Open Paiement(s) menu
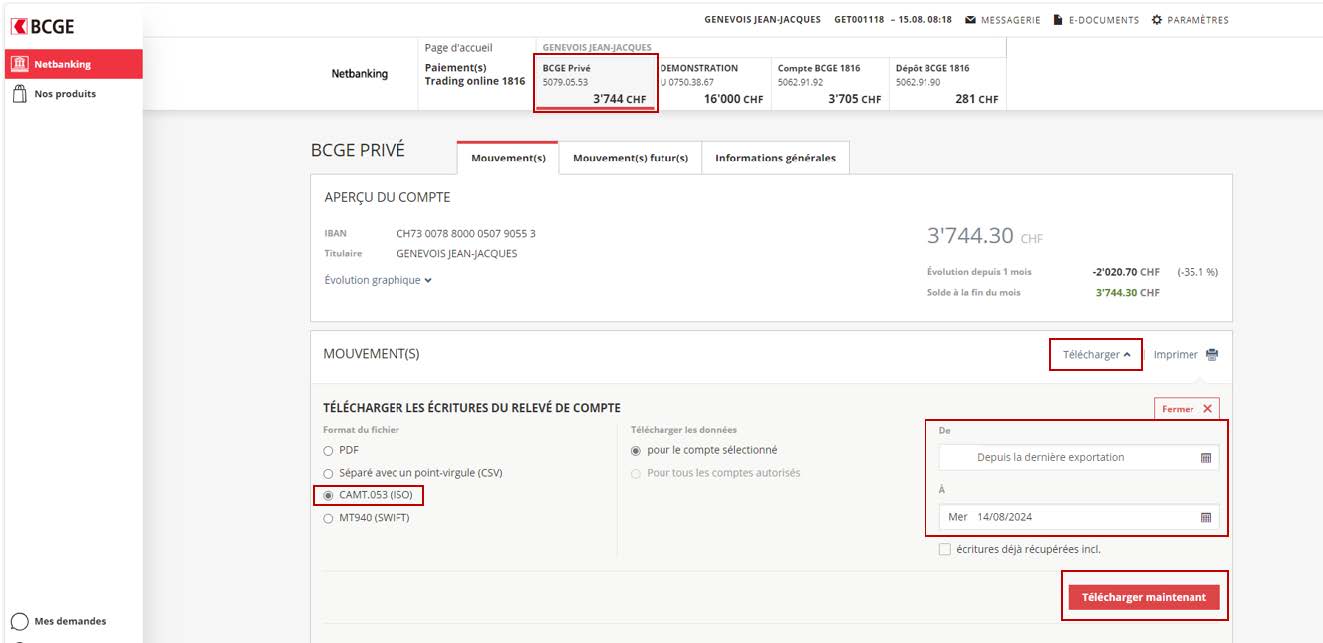 [x=455, y=68]
